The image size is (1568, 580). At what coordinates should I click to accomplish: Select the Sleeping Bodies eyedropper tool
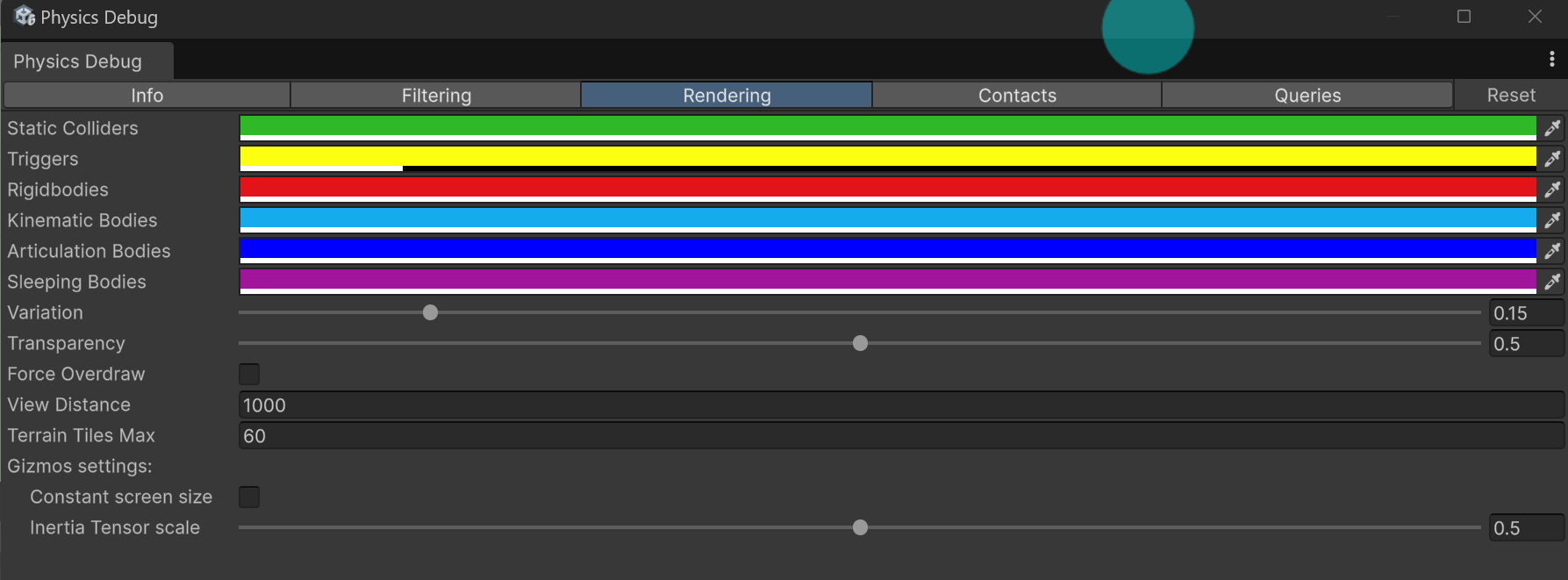click(1552, 282)
